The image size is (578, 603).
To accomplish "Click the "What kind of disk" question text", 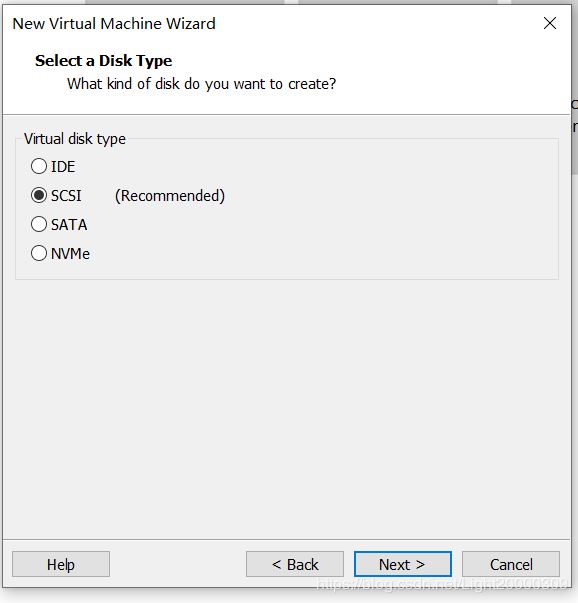I will click(x=202, y=84).
